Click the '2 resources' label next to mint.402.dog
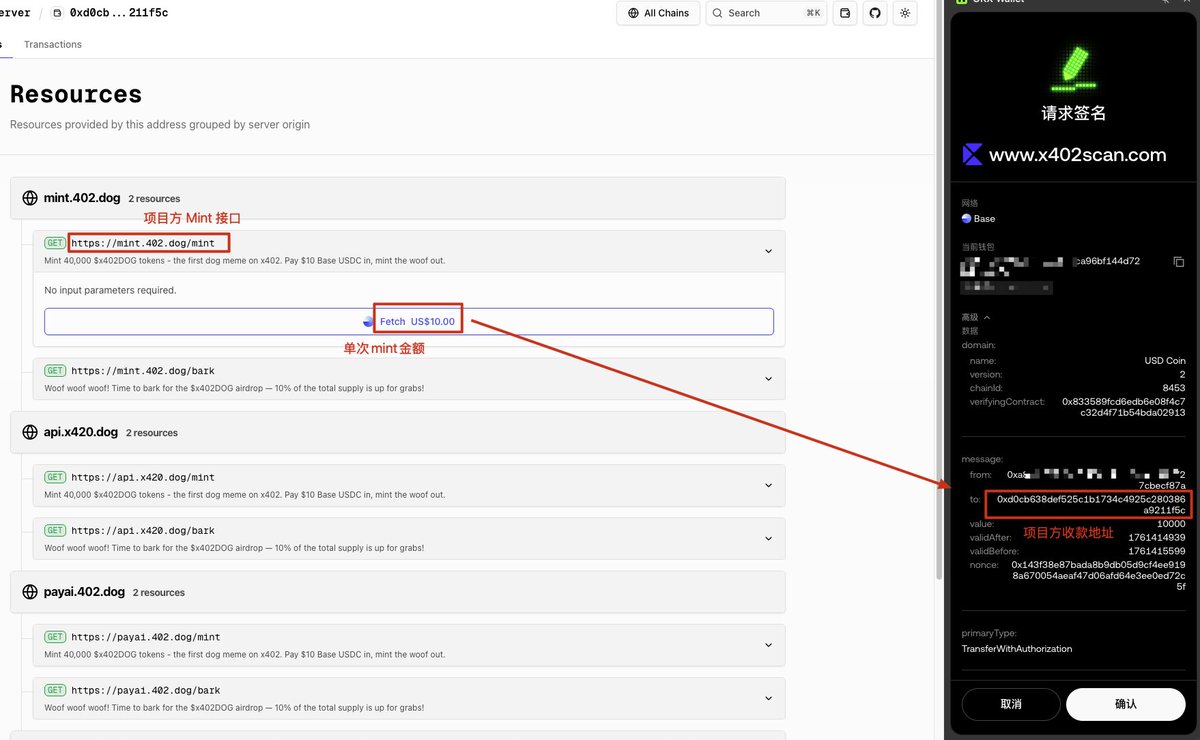This screenshot has width=1200, height=740. coord(154,199)
